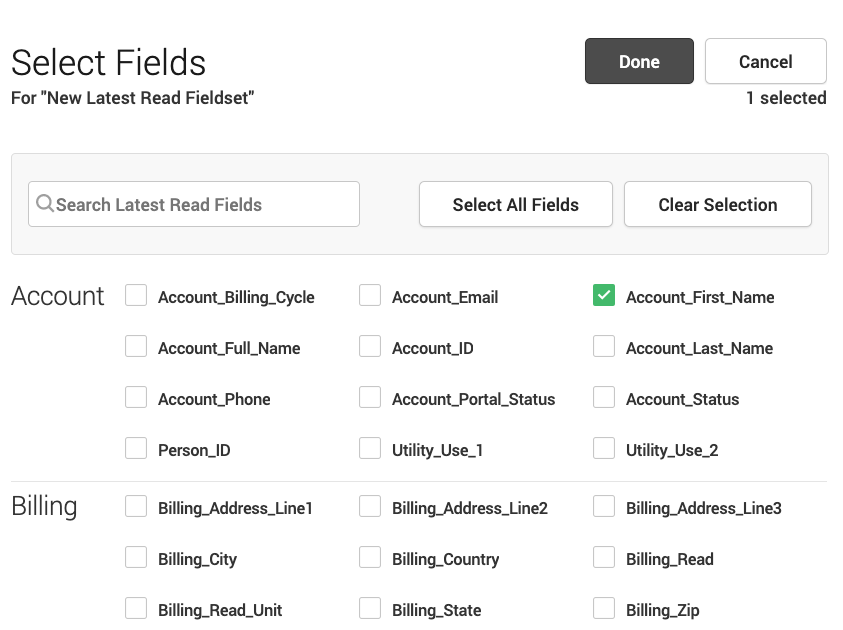Uncheck the Account_First_Name checkbox
Screen dimensions: 843x630
point(604,296)
